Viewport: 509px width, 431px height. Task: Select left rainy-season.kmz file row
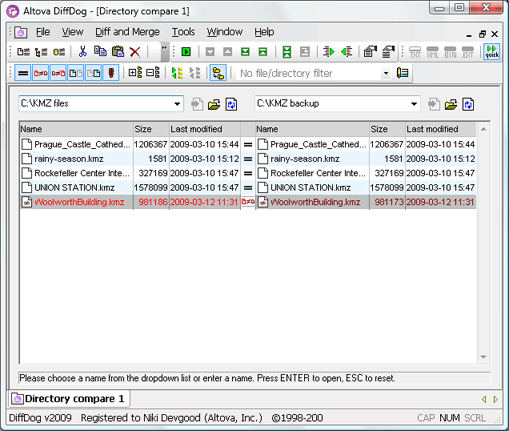(130, 159)
